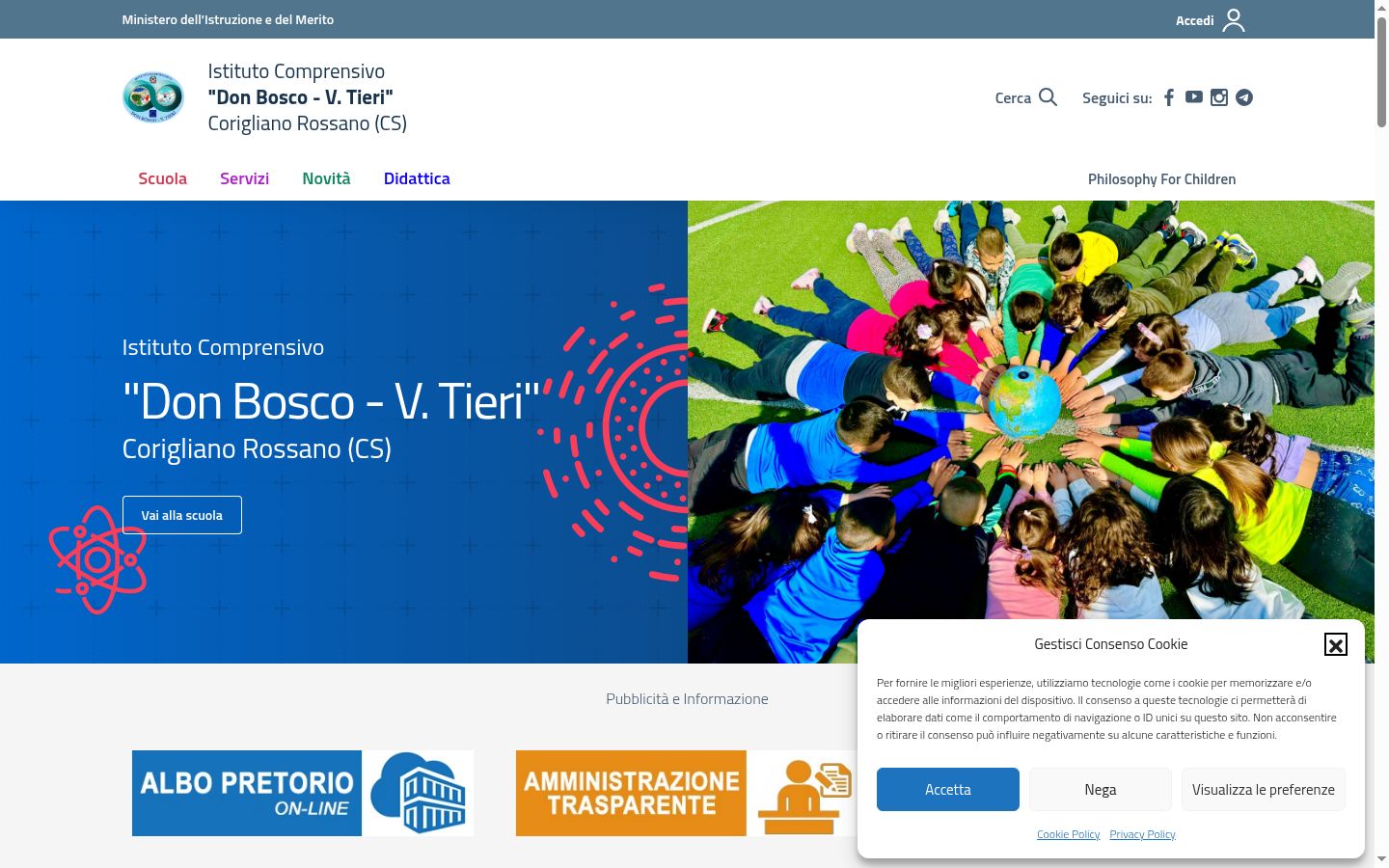Click the Vai alla scuola button
The height and width of the screenshot is (868, 1389).
point(182,515)
